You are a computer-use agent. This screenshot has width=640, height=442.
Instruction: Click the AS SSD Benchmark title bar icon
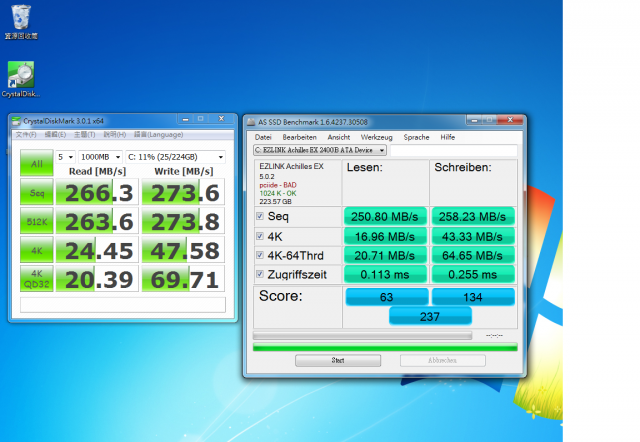251,122
